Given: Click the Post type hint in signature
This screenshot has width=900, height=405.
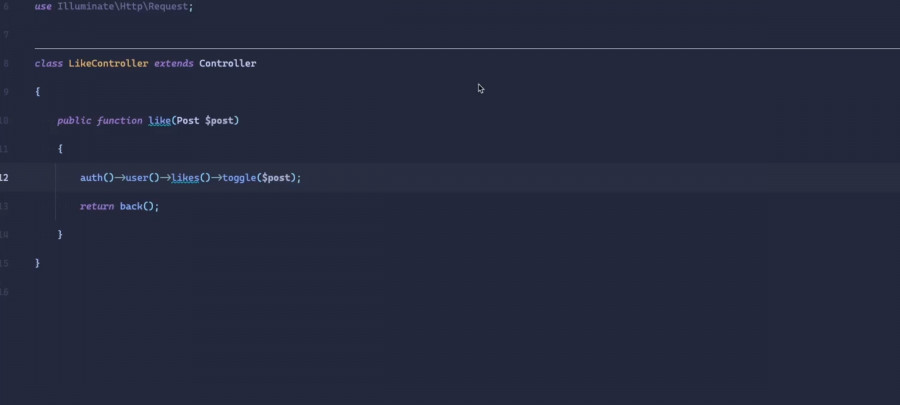Looking at the screenshot, I should tap(188, 120).
